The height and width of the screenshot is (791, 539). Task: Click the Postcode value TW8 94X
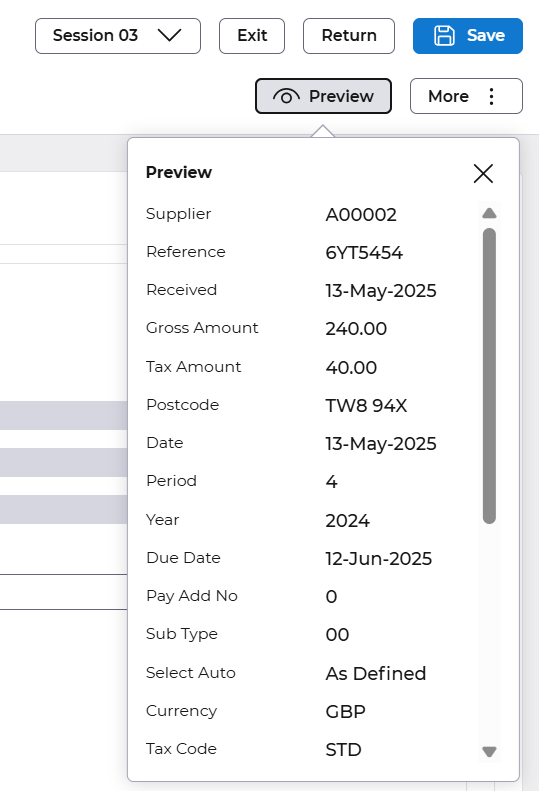(366, 406)
